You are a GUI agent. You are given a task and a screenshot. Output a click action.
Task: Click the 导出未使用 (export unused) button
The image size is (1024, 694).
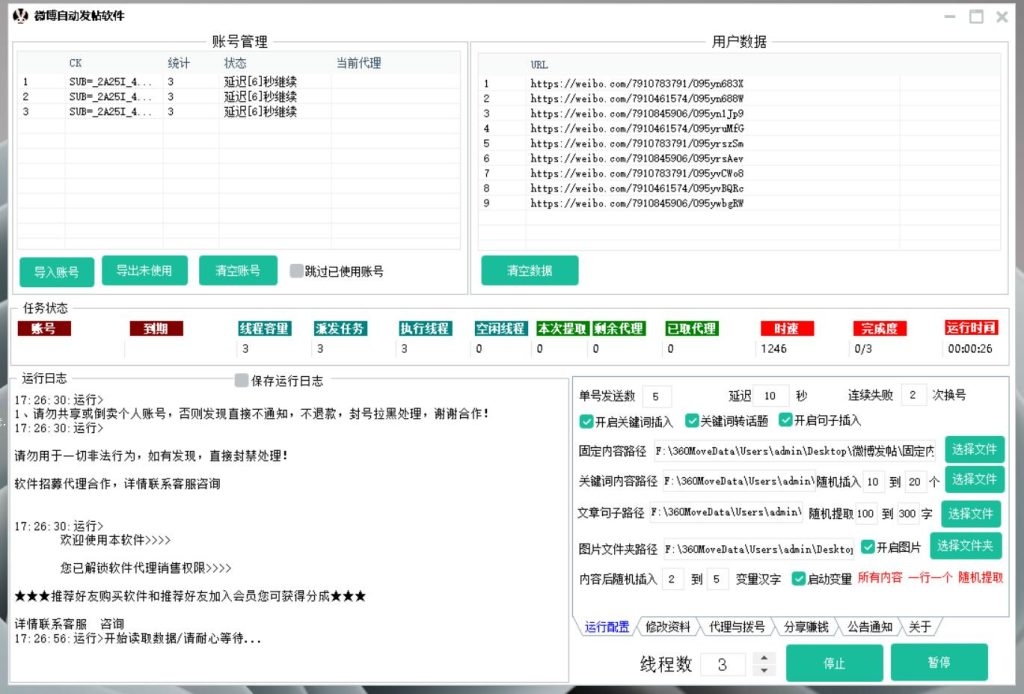(x=144, y=270)
